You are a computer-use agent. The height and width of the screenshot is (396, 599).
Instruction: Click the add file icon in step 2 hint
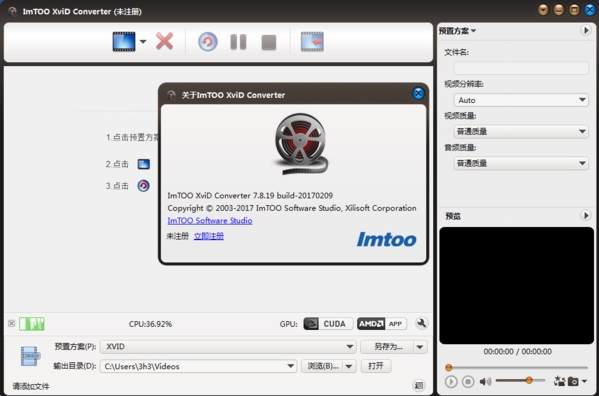point(144,164)
